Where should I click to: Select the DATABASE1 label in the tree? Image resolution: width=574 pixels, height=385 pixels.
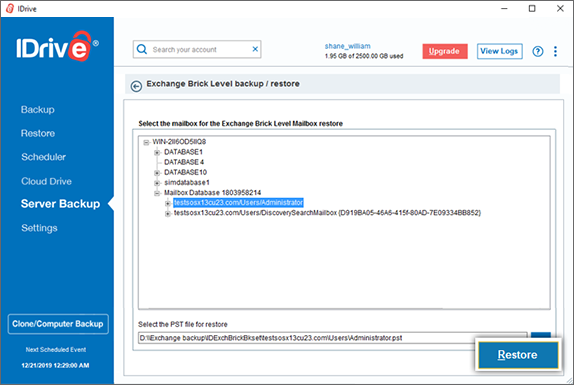click(183, 152)
